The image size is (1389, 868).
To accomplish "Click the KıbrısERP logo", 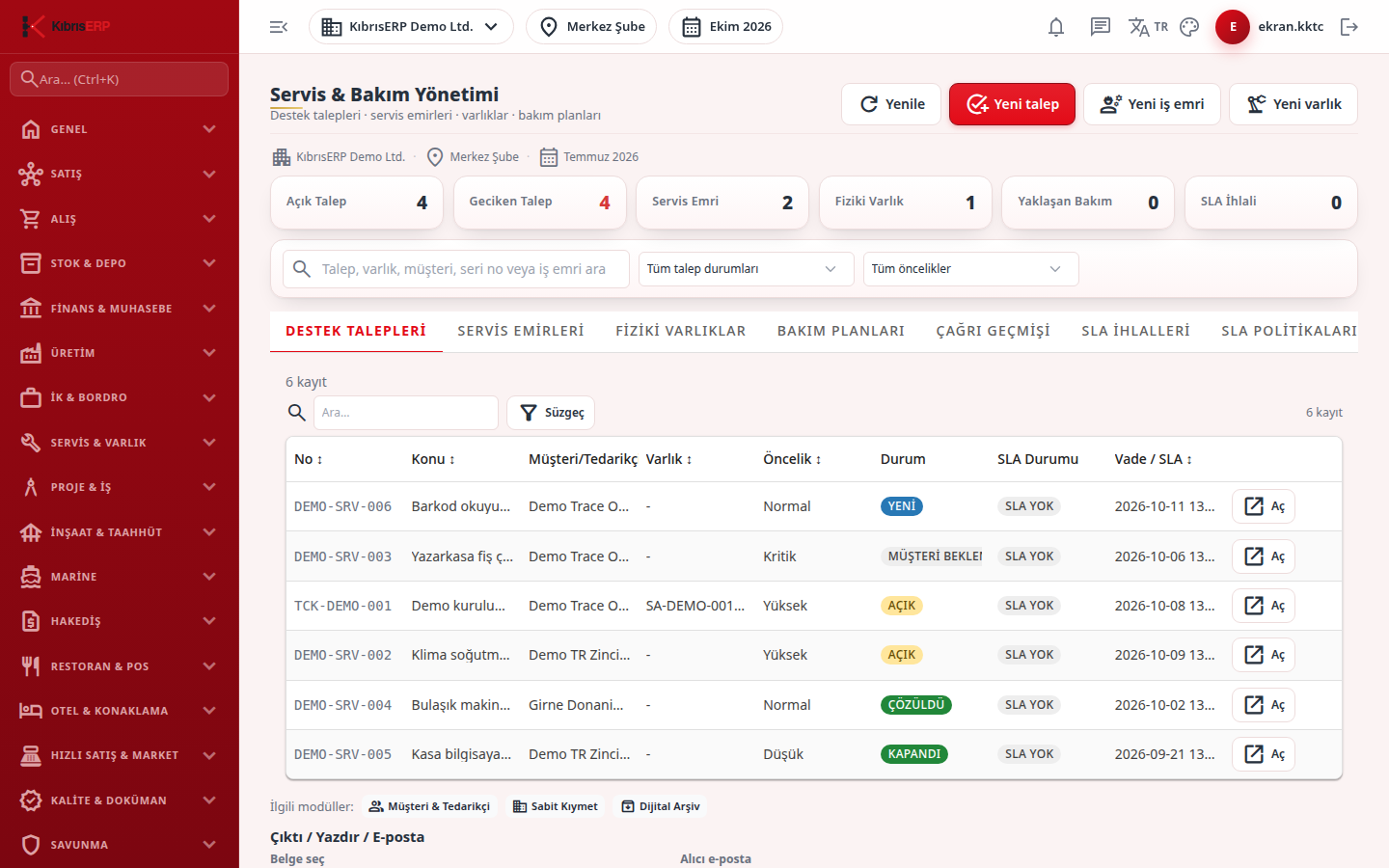I will tap(66, 26).
